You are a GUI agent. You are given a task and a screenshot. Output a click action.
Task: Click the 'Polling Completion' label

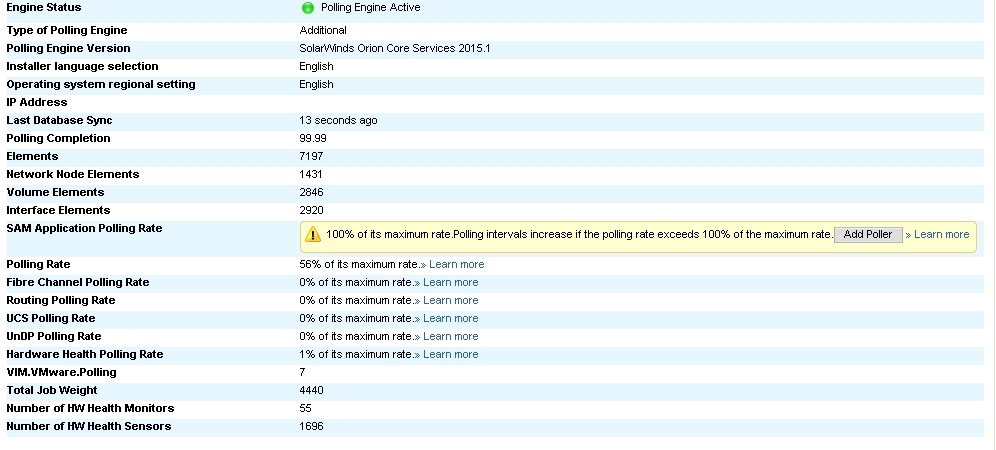tap(58, 139)
